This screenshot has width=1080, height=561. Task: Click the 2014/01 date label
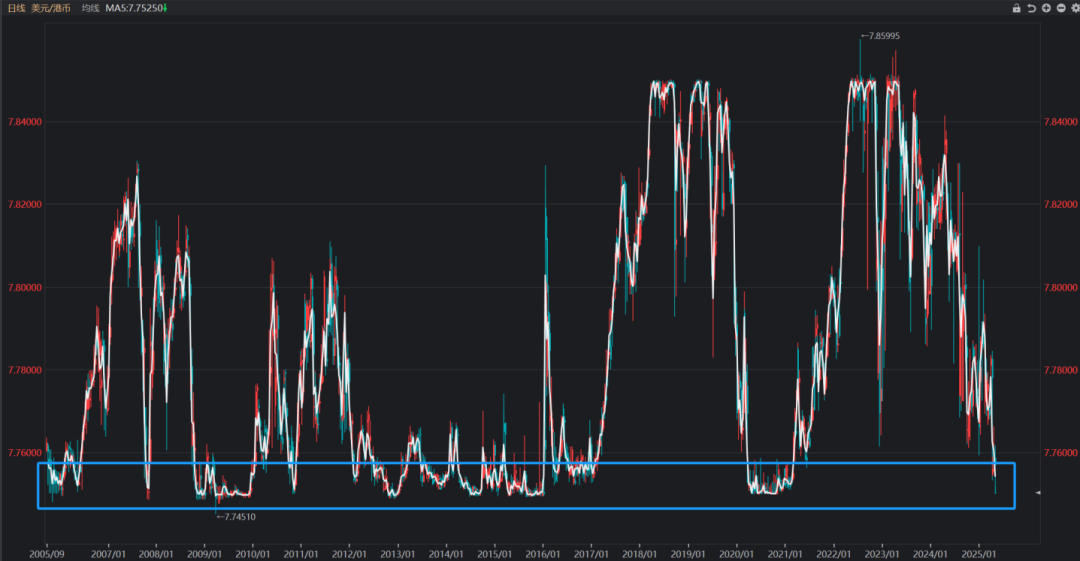pyautogui.click(x=446, y=554)
